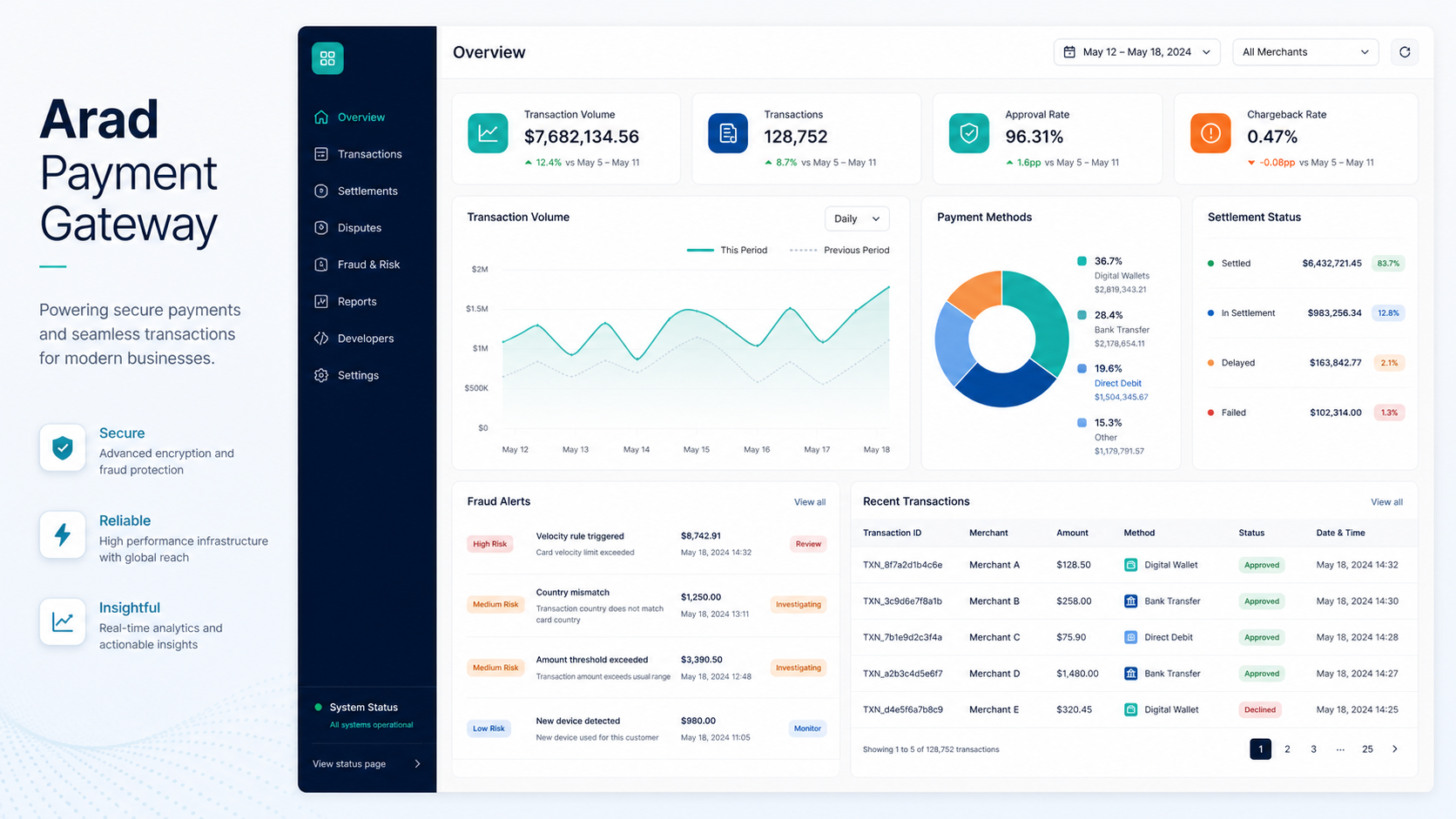Viewport: 1456px width, 819px height.
Task: Click the Review button on the velocity alert
Action: 808,544
